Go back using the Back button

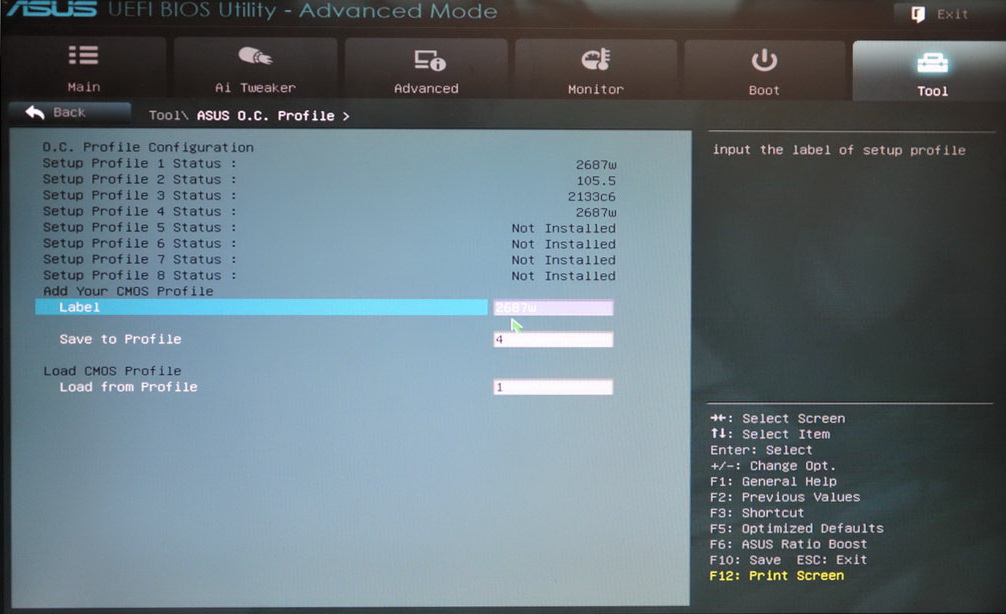point(70,113)
